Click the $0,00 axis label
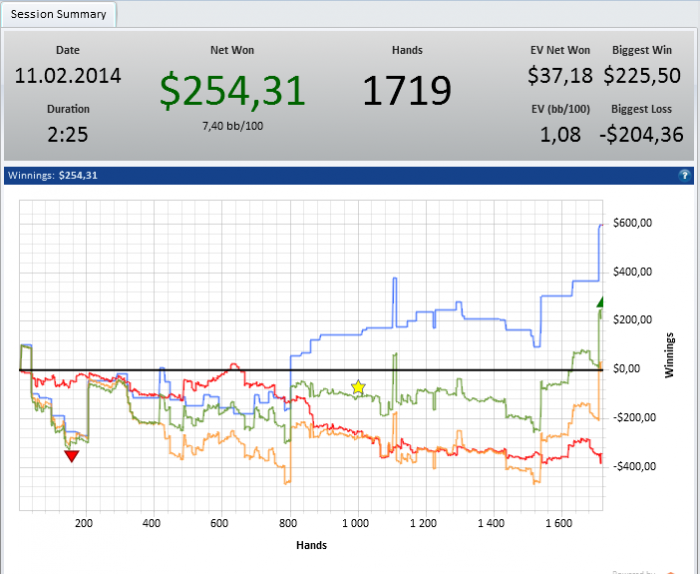Image resolution: width=700 pixels, height=574 pixels. pos(626,368)
